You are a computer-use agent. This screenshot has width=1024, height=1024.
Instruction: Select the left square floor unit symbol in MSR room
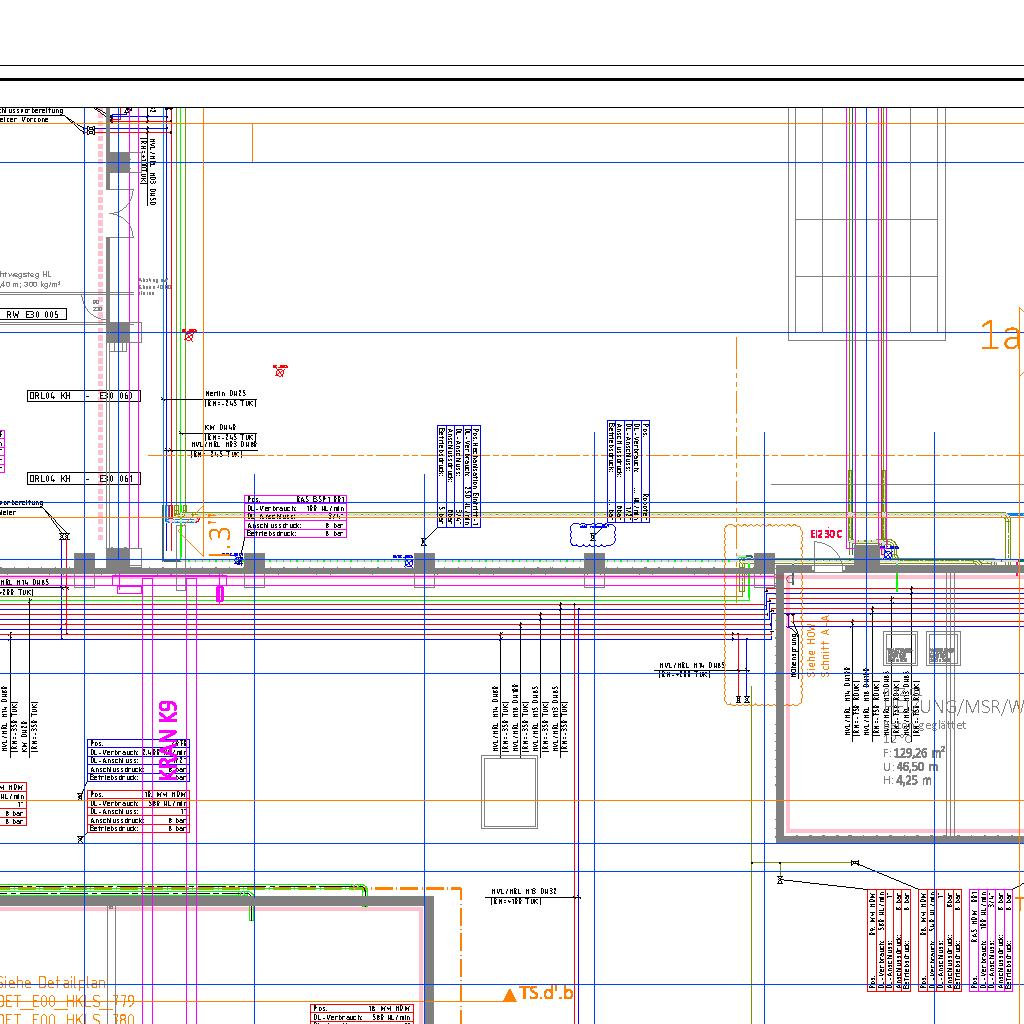[900, 651]
